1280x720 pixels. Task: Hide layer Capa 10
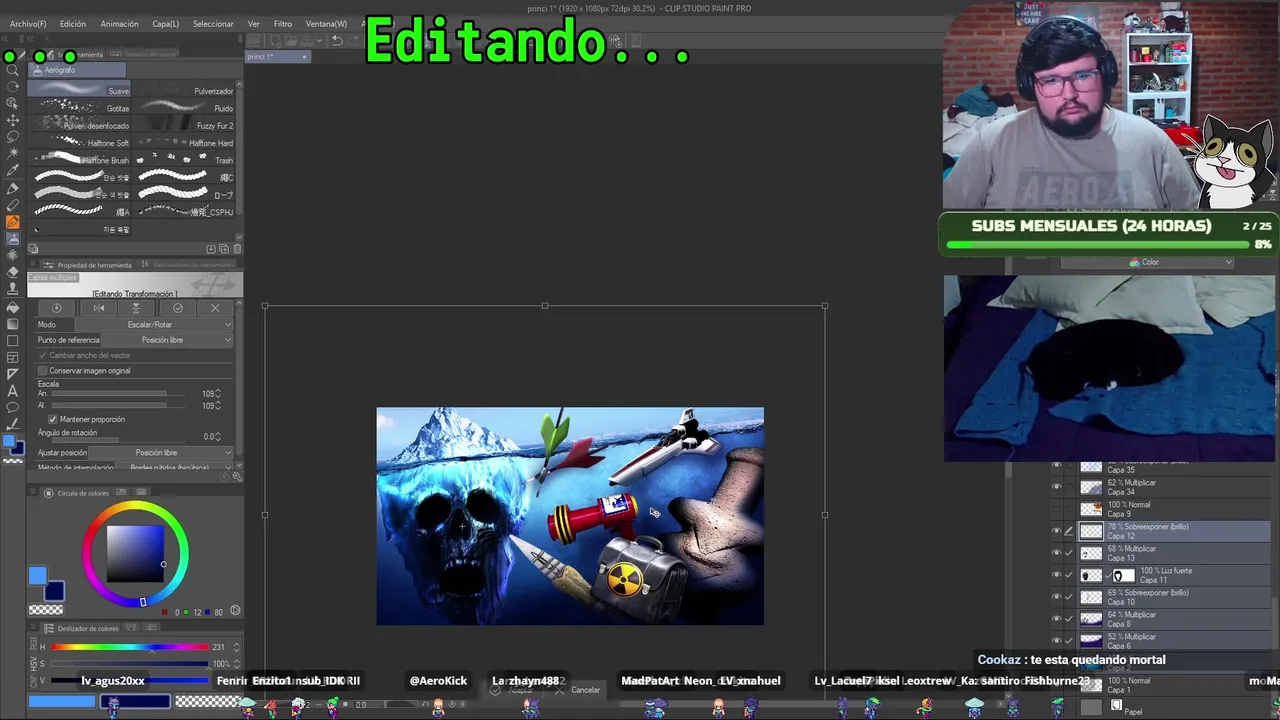1056,597
